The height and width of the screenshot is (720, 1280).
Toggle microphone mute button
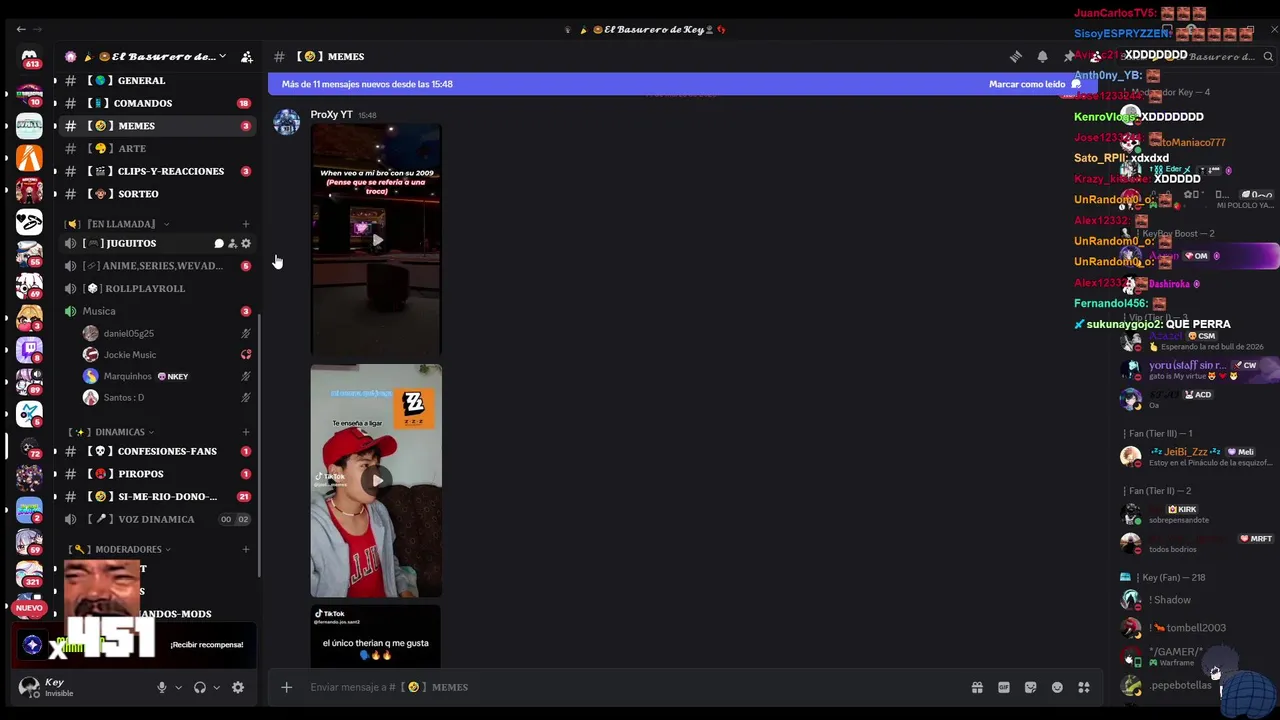pyautogui.click(x=161, y=687)
